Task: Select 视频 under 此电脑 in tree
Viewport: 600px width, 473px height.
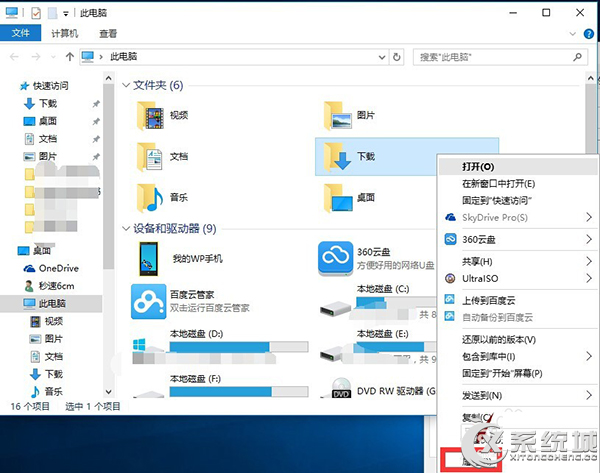Action: point(47,321)
